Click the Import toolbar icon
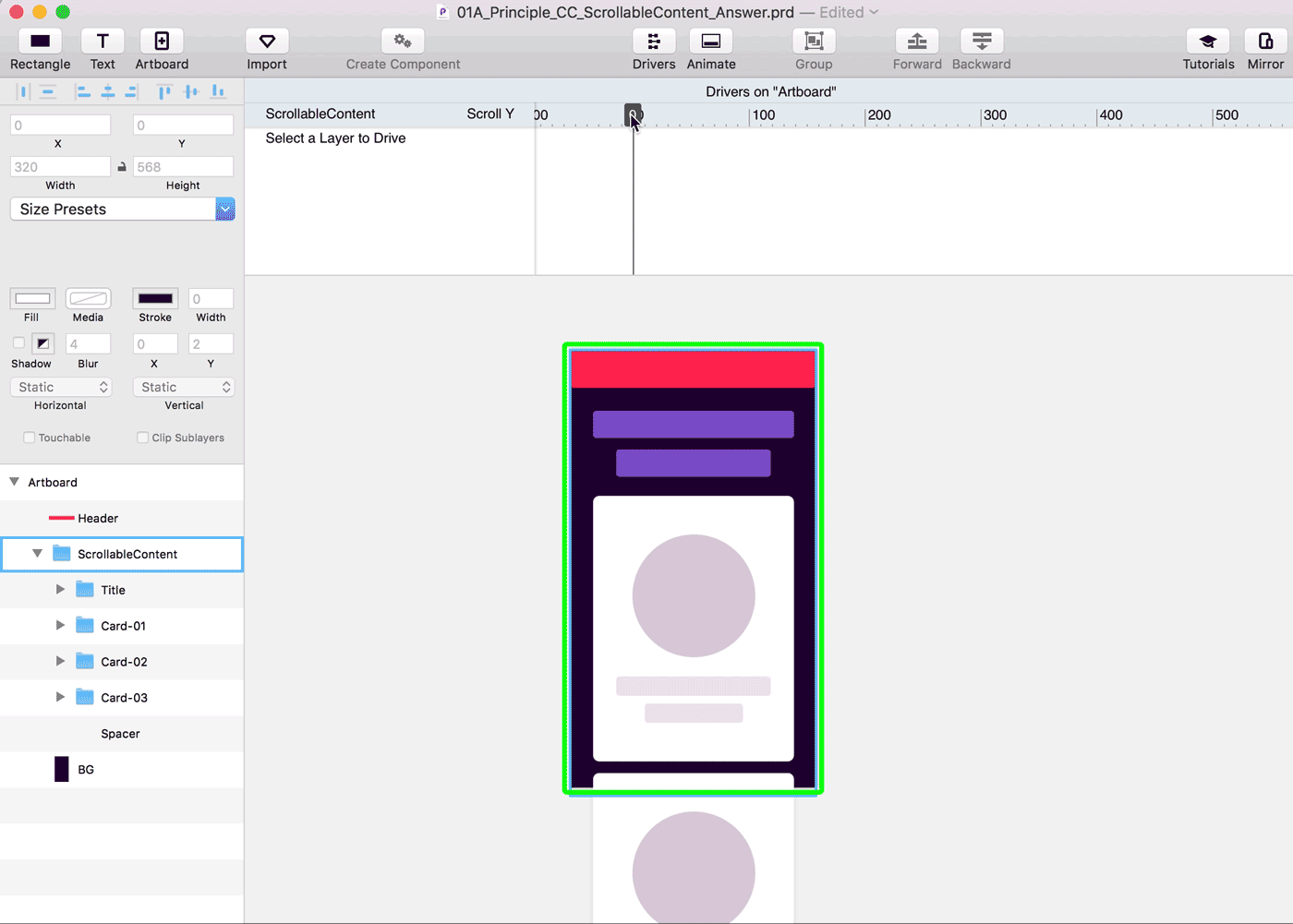The height and width of the screenshot is (924, 1293). (267, 42)
